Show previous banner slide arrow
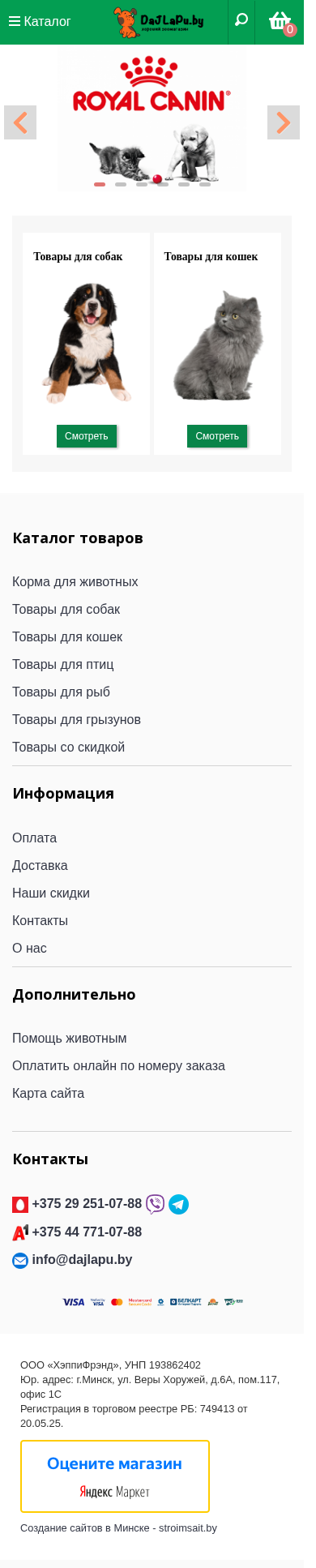 (20, 122)
